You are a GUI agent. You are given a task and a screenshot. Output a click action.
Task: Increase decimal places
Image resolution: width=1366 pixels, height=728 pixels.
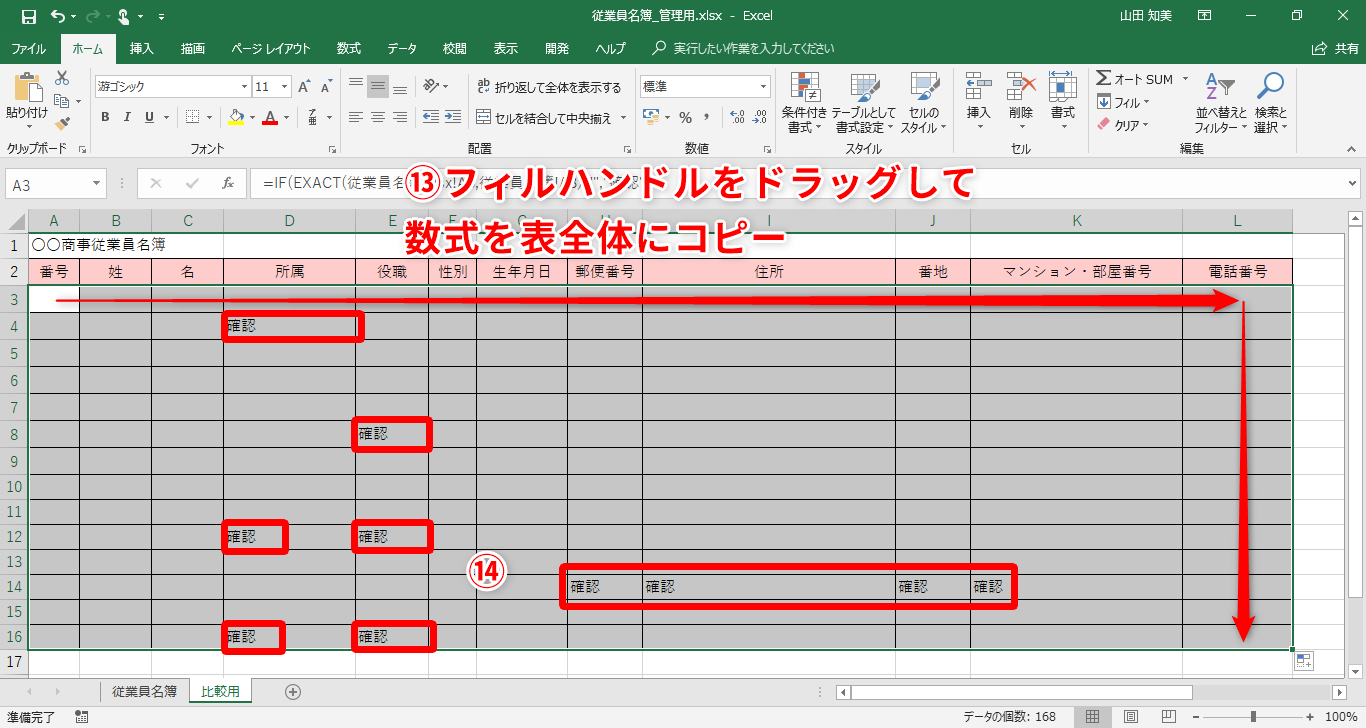[x=737, y=117]
